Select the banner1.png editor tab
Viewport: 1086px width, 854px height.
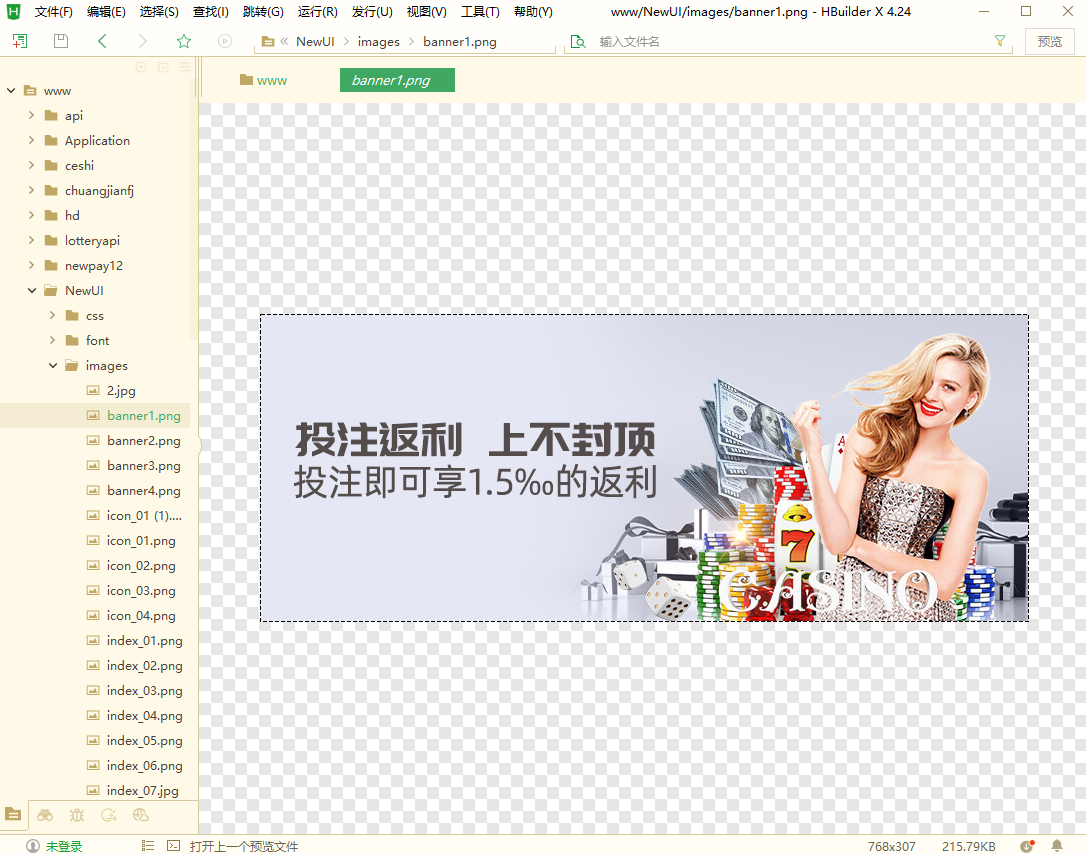point(397,80)
